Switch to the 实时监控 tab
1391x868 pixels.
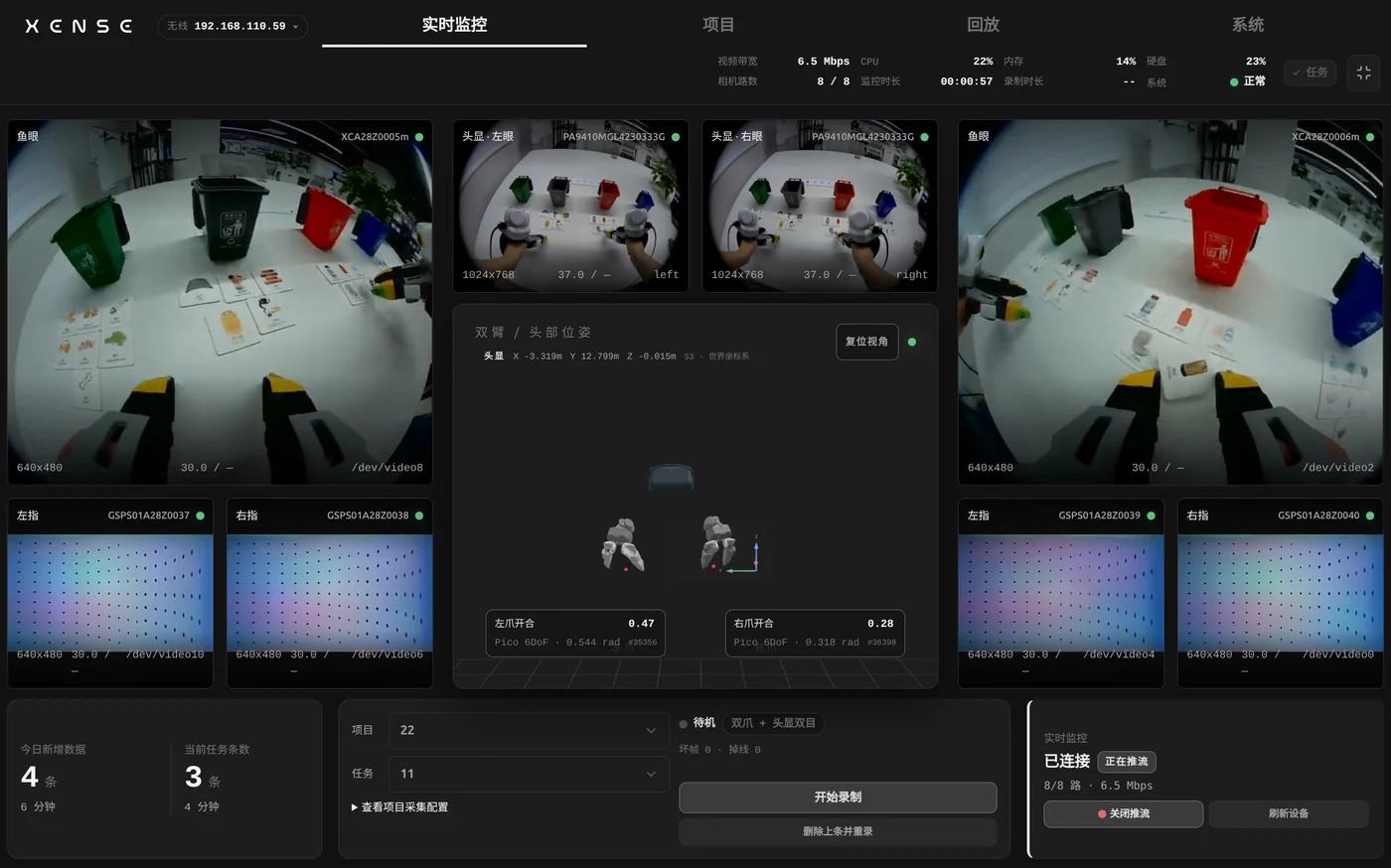454,25
